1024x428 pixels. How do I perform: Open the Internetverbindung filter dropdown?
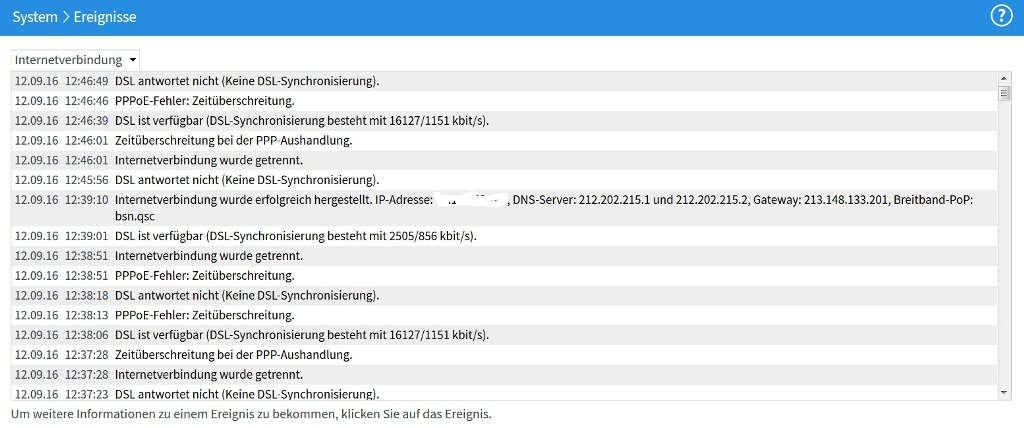click(76, 60)
